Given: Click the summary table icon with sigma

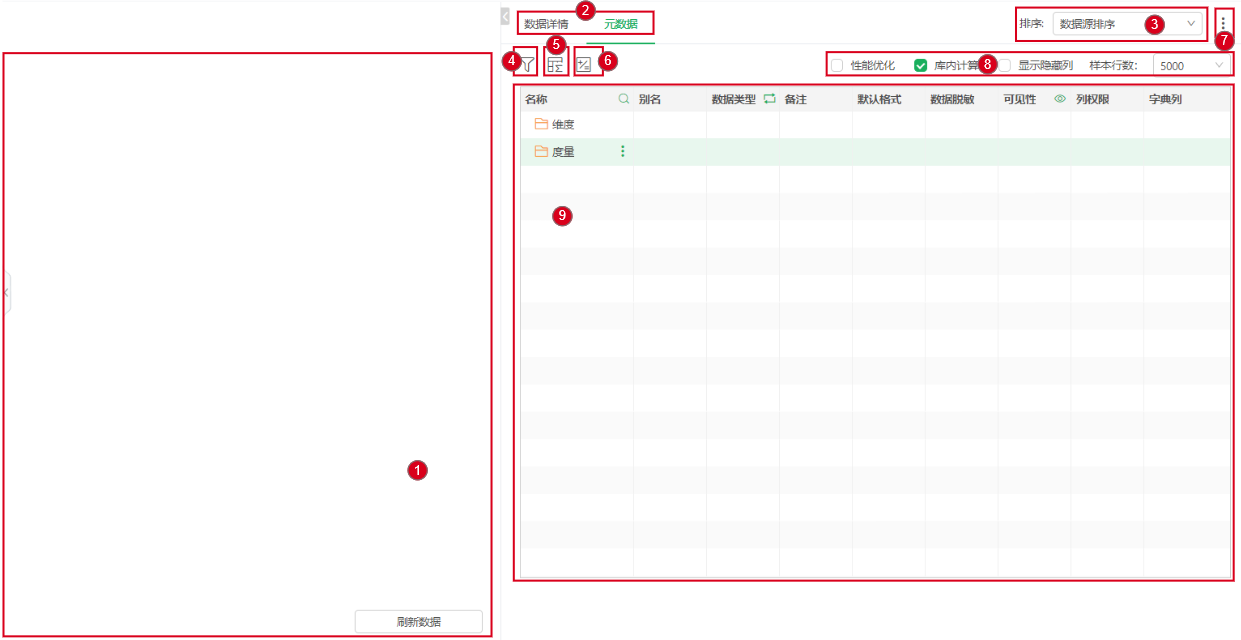Looking at the screenshot, I should pos(556,65).
